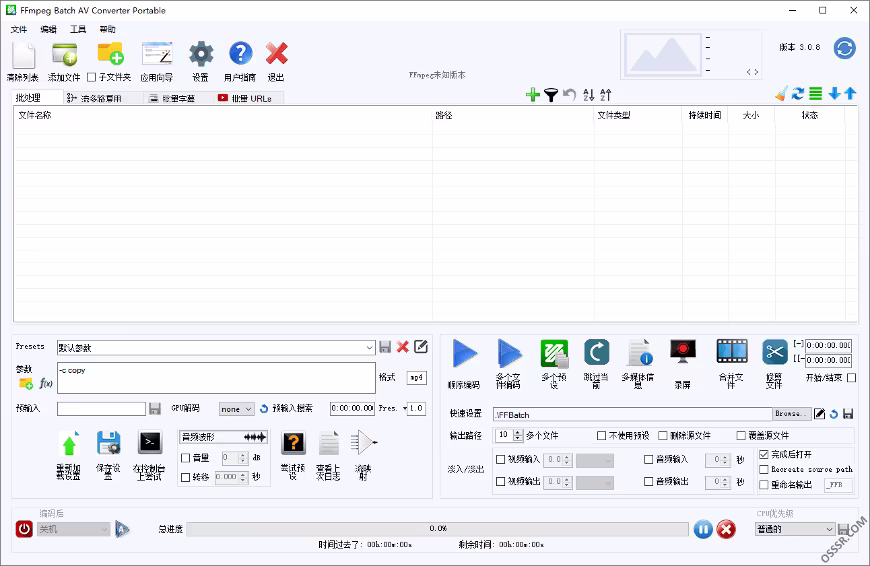
Task: Check the 重命名输出 rename output checkbox
Action: [764, 485]
